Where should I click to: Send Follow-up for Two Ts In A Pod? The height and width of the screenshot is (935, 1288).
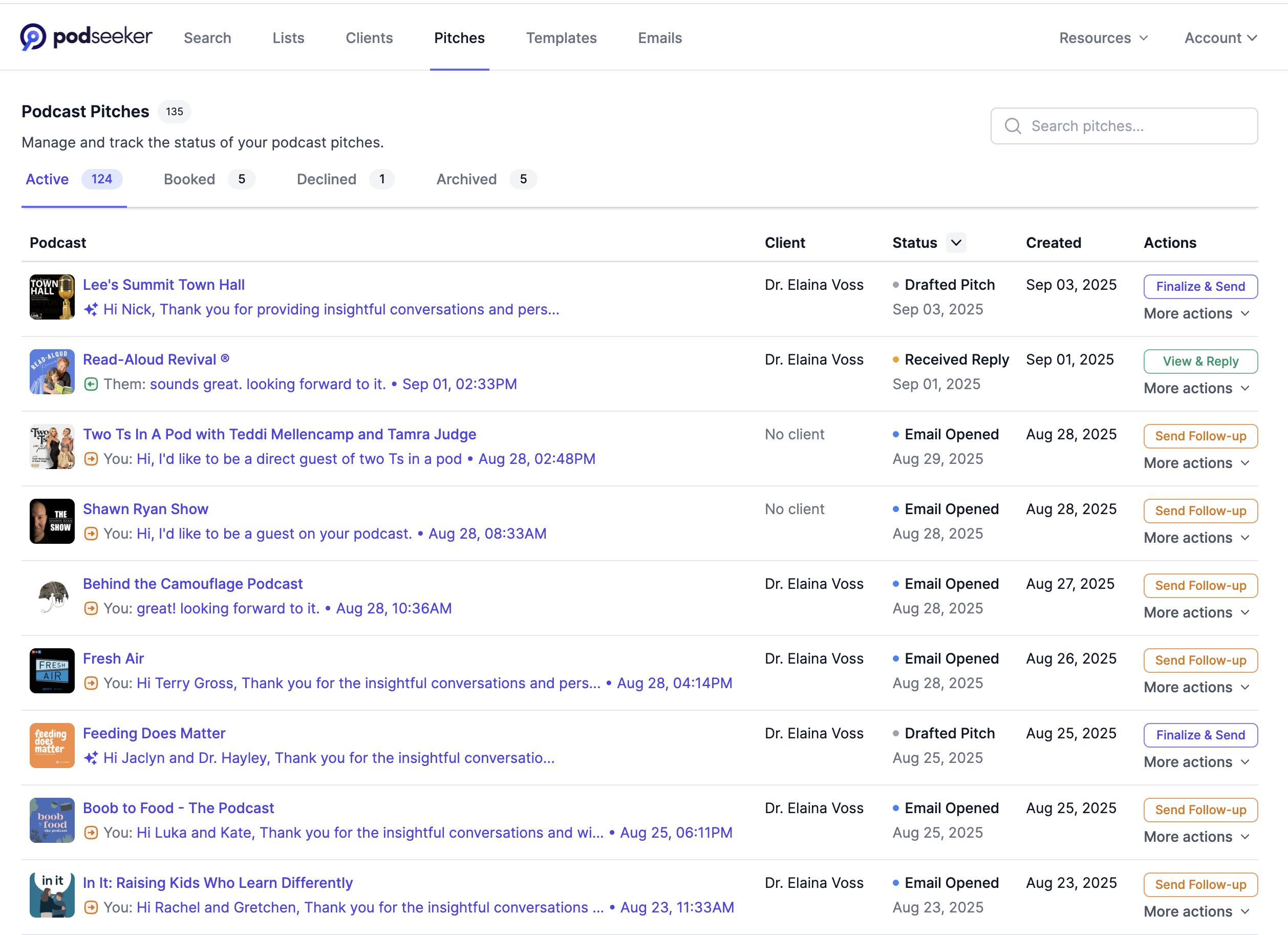[1200, 436]
